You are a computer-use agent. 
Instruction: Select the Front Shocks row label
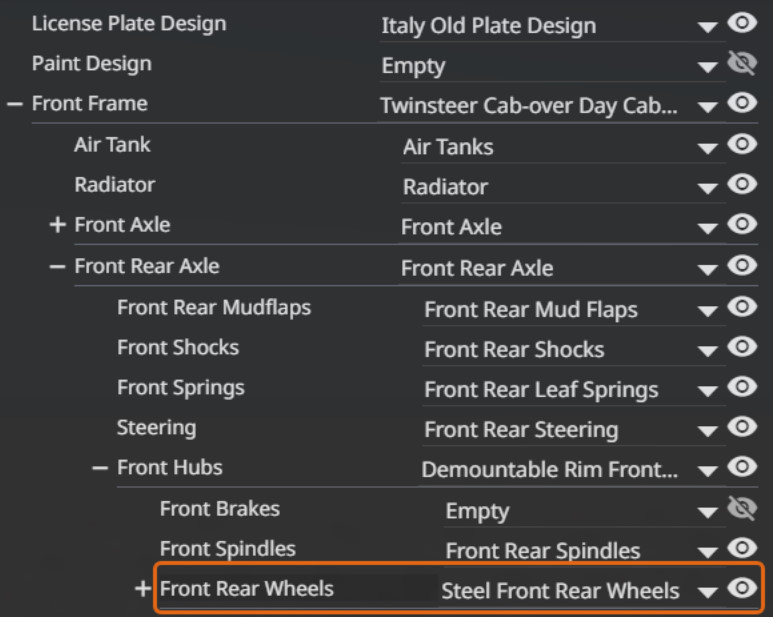(178, 348)
